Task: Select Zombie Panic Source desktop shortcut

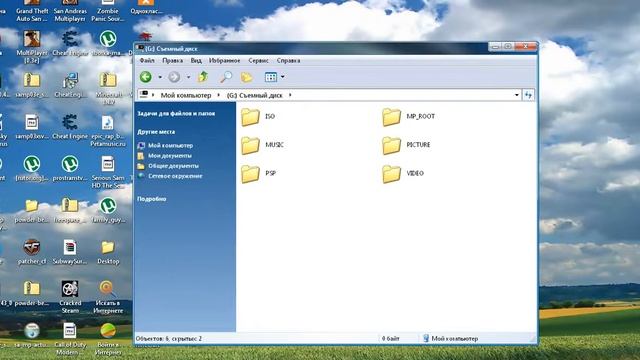Action: [108, 11]
